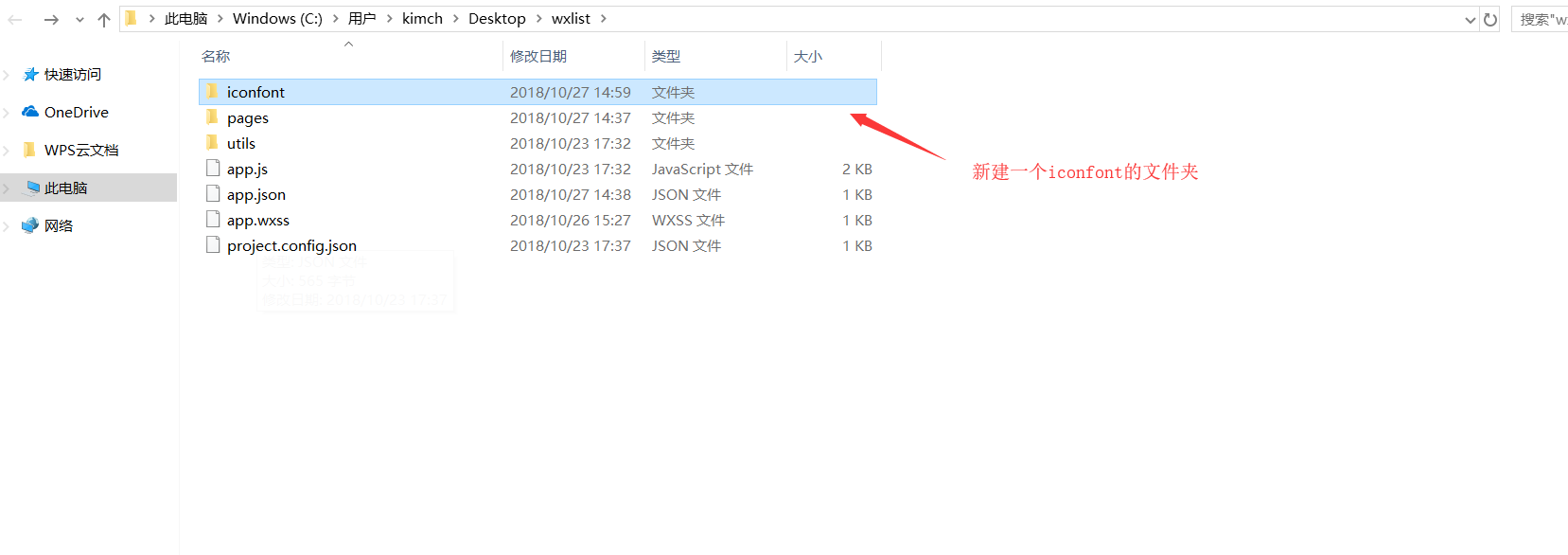The image size is (1568, 555).
Task: Select the utils folder icon
Action: tap(213, 143)
